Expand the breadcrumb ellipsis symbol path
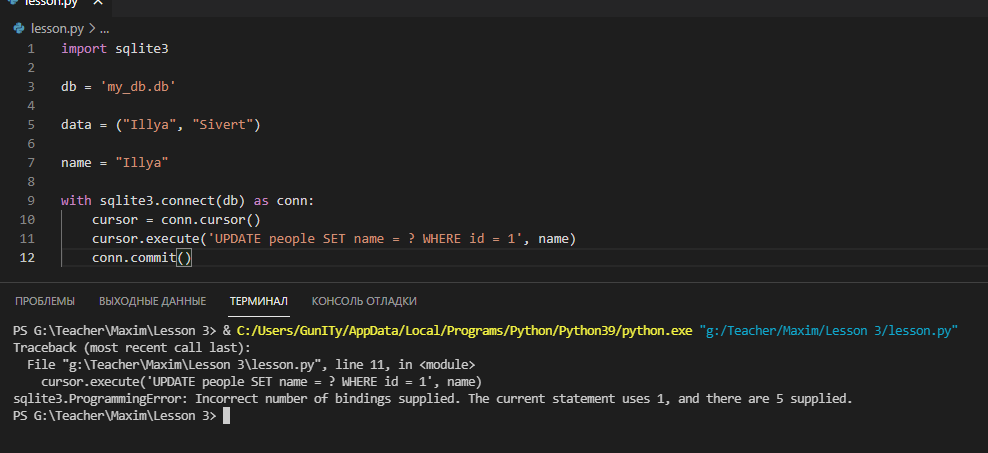Image resolution: width=988 pixels, height=453 pixels. coord(104,29)
